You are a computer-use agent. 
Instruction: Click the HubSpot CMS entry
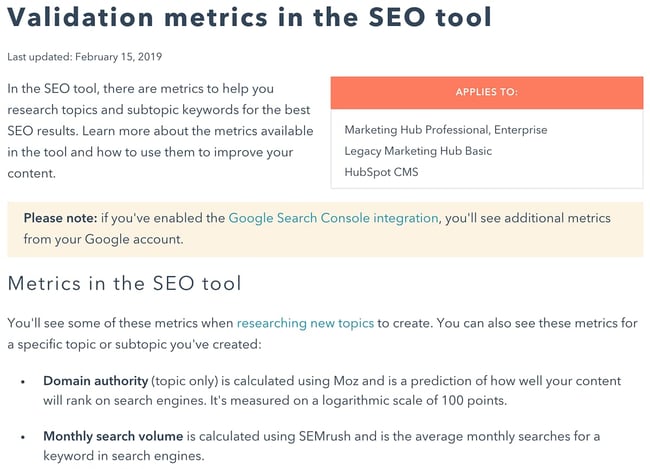[x=381, y=172]
